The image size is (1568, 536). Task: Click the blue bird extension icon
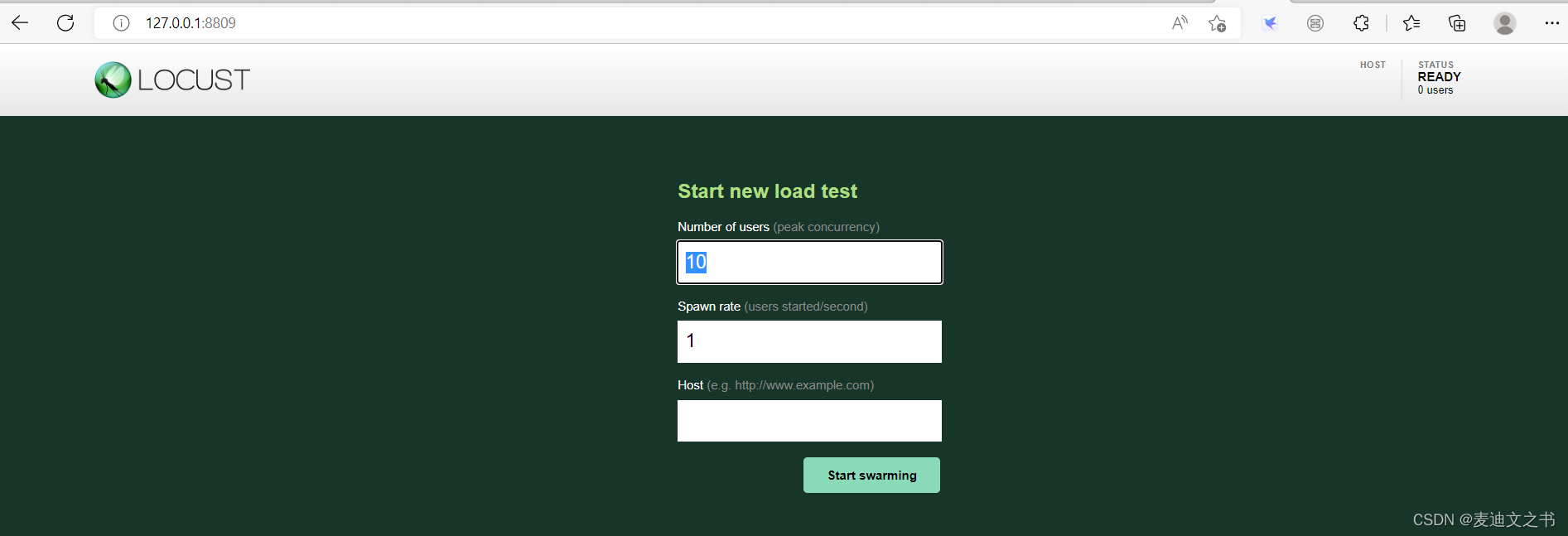click(x=1270, y=23)
